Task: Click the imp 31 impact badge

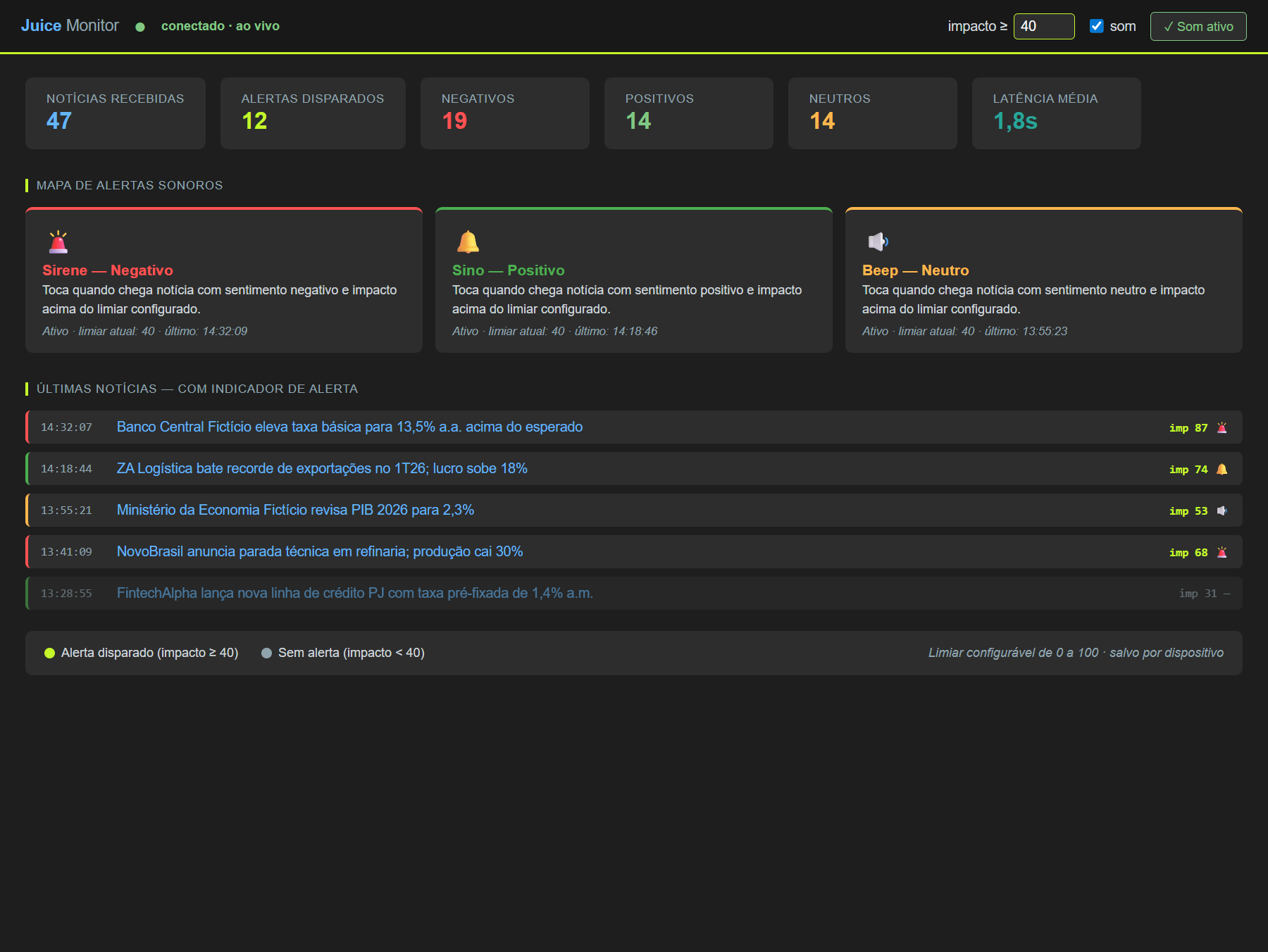Action: (x=1198, y=594)
